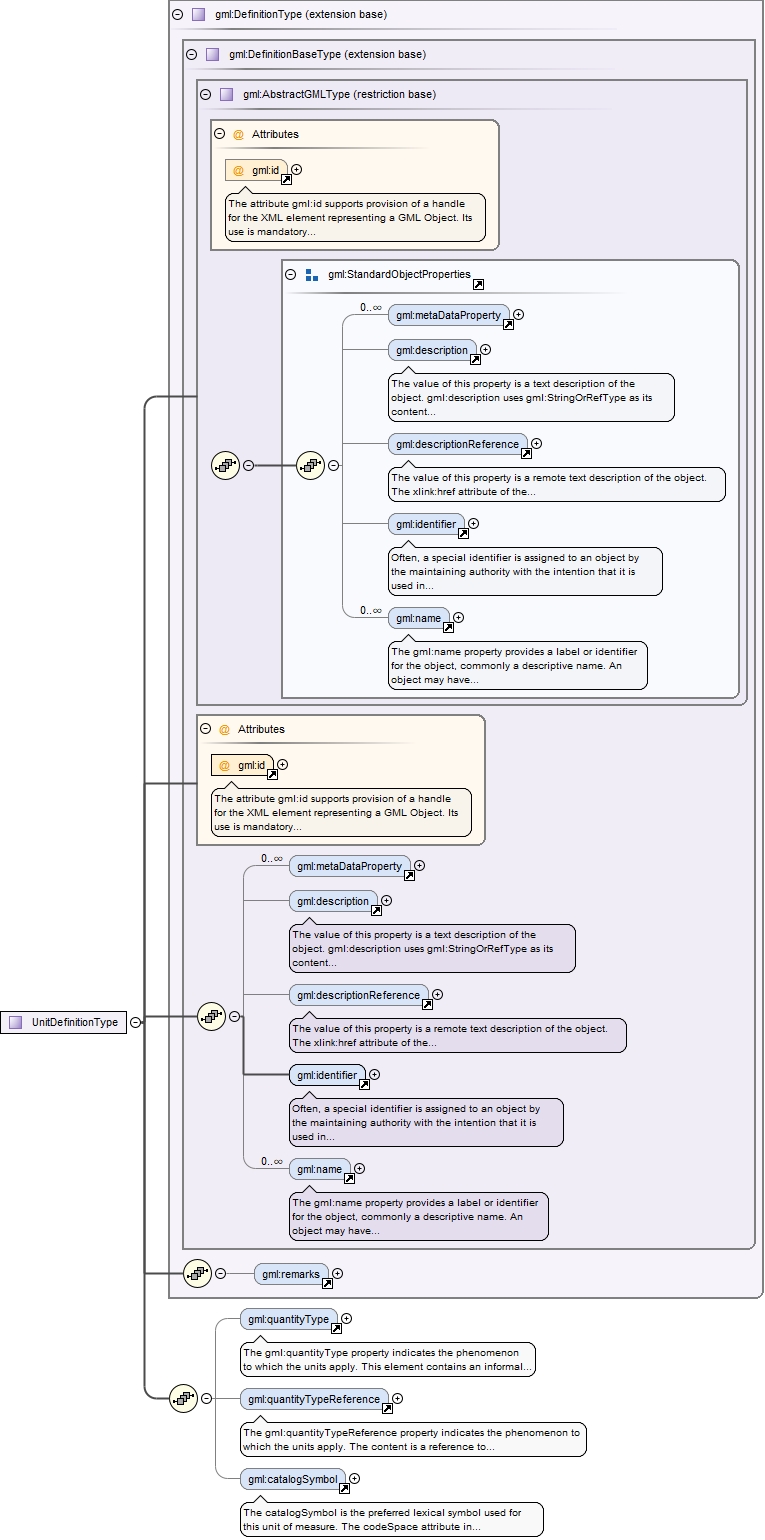Collapse the gml:DefinitionType extension base section
Image resolution: width=765 pixels, height=1540 pixels.
[x=177, y=15]
